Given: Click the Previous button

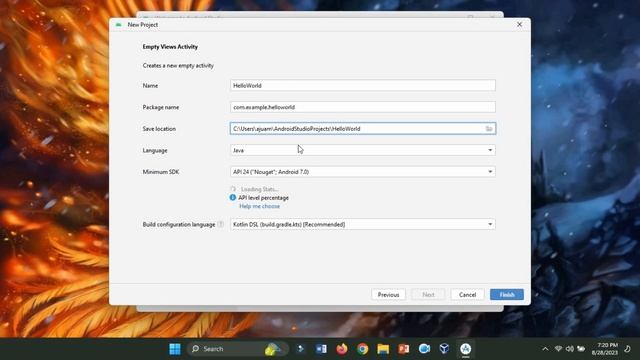Looking at the screenshot, I should point(389,295).
